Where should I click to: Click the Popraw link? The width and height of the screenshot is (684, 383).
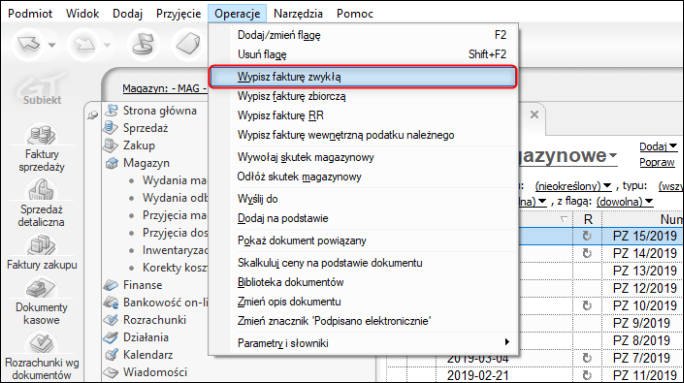(657, 162)
